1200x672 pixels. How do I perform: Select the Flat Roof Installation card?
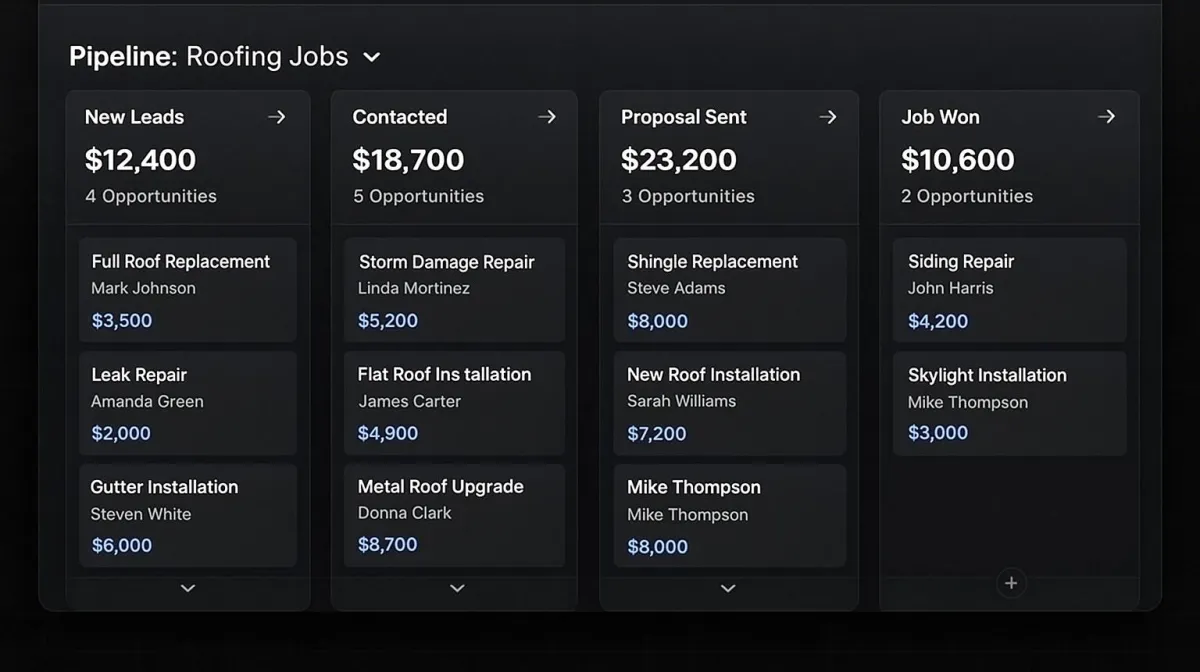pyautogui.click(x=454, y=403)
